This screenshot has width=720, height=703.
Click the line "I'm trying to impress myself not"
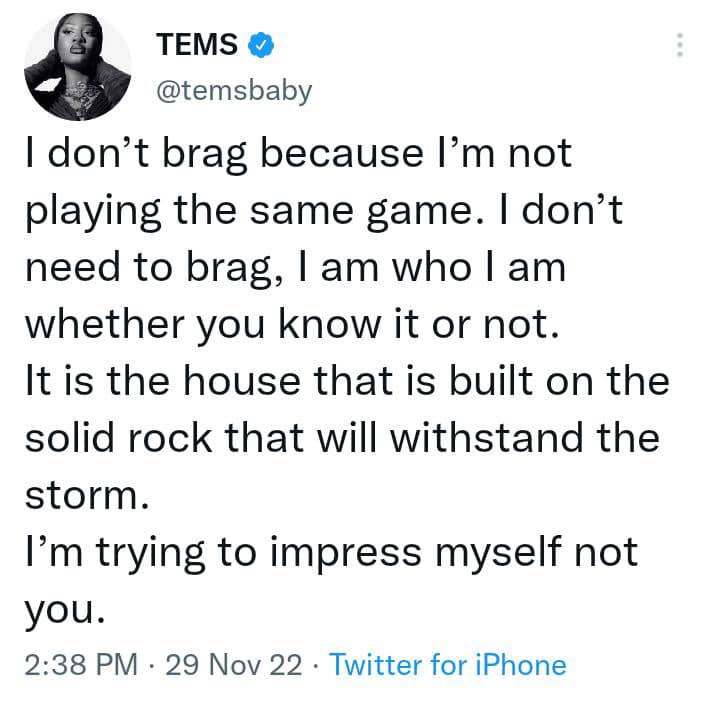click(x=330, y=552)
